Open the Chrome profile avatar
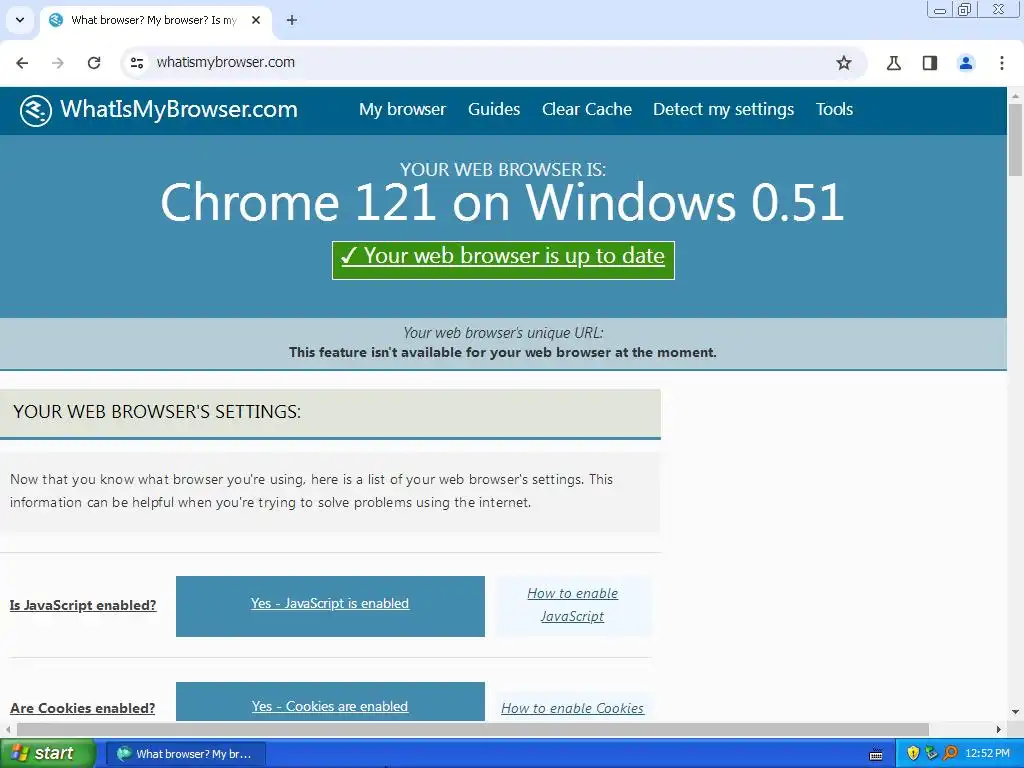The height and width of the screenshot is (768, 1024). (x=965, y=63)
